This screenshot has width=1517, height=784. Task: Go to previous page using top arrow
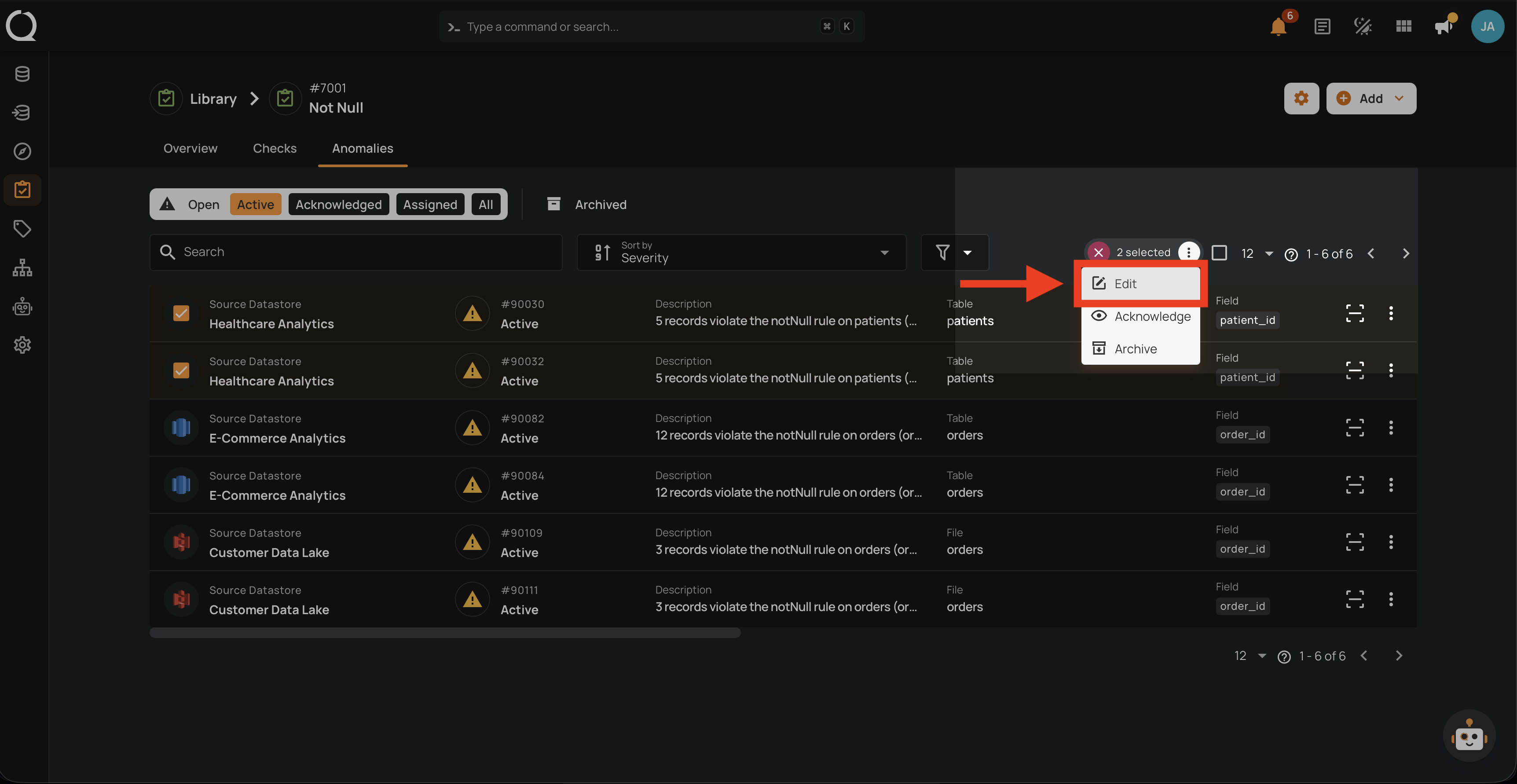(x=1371, y=254)
